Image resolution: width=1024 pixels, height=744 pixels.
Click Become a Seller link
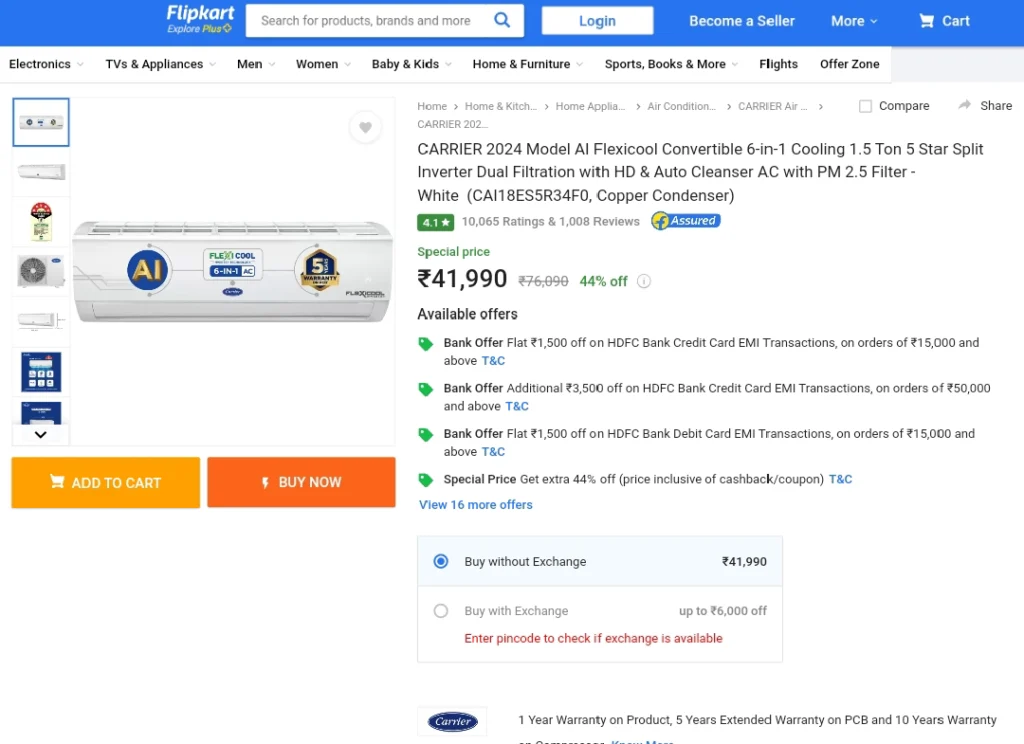[741, 21]
